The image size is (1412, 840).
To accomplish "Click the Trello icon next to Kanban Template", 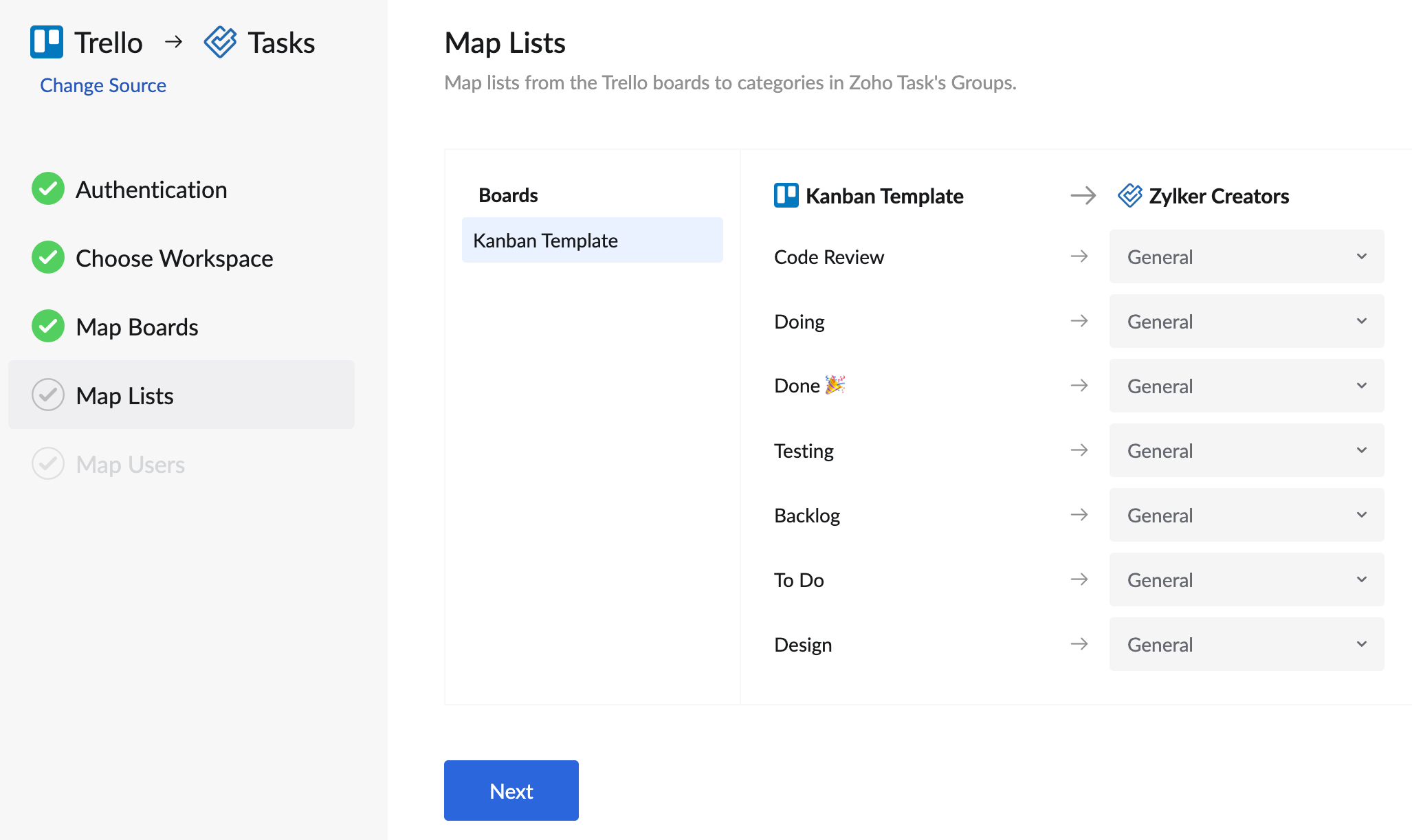I will (x=785, y=195).
